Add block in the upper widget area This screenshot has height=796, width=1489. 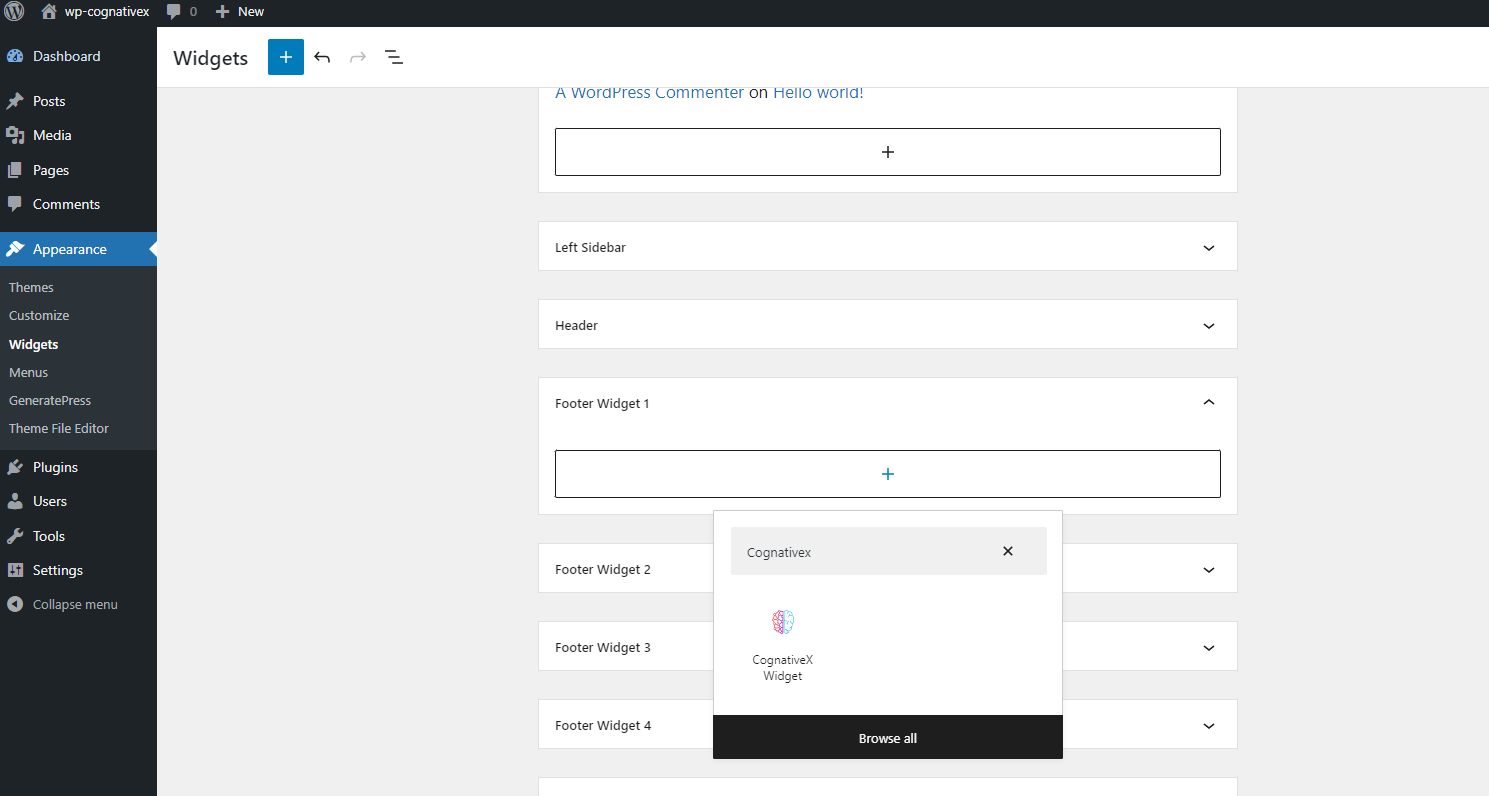[888, 152]
